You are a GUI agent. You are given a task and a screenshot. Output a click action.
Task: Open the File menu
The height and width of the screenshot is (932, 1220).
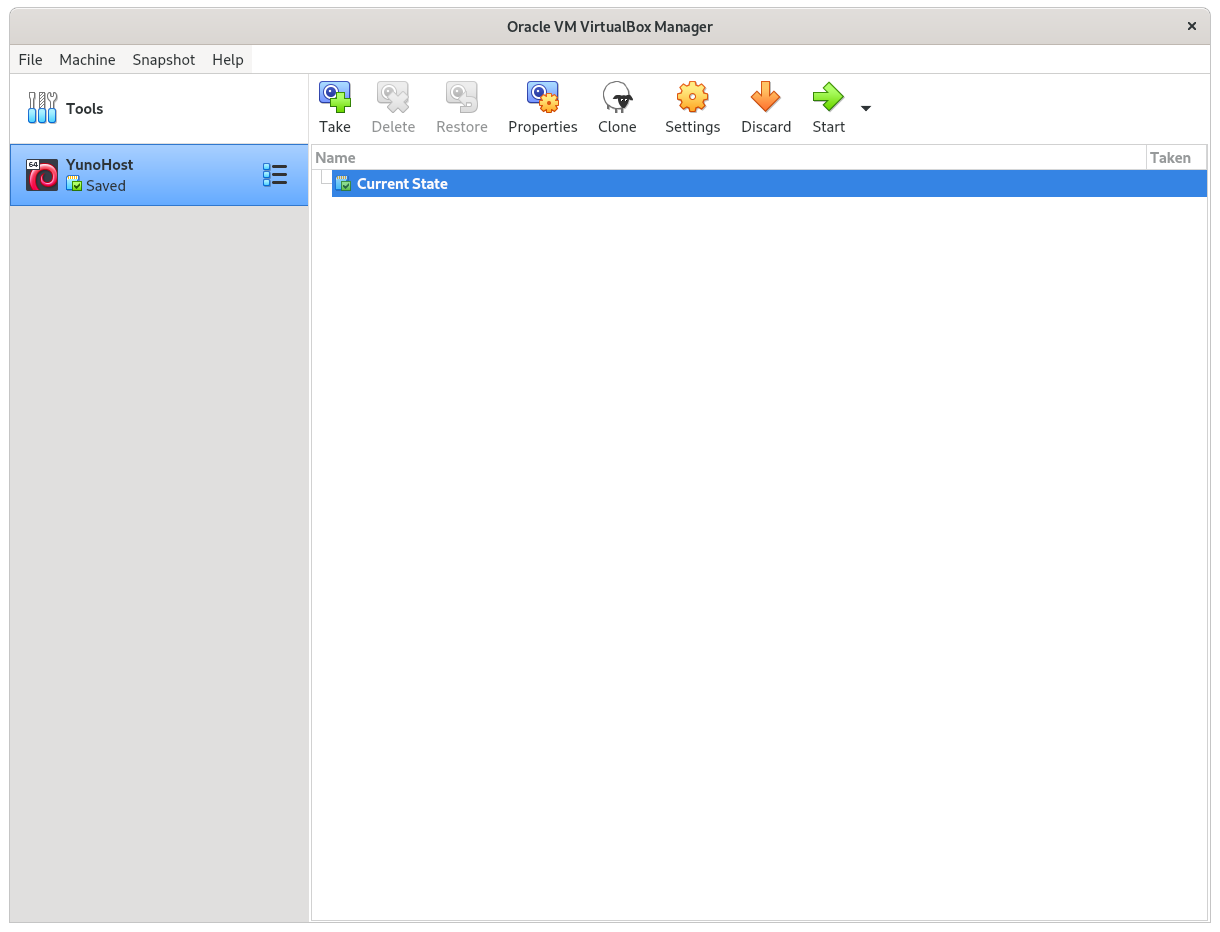point(31,60)
